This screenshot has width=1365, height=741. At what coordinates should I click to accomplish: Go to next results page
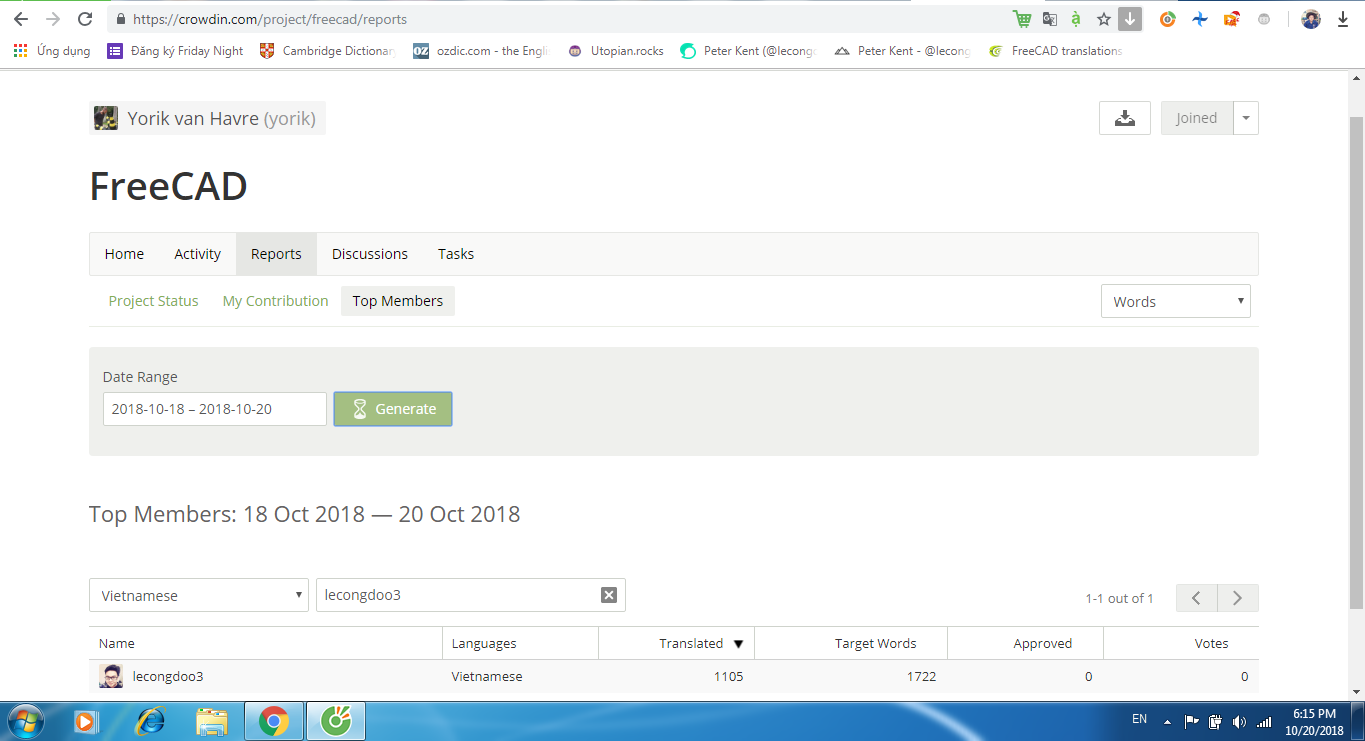1238,598
